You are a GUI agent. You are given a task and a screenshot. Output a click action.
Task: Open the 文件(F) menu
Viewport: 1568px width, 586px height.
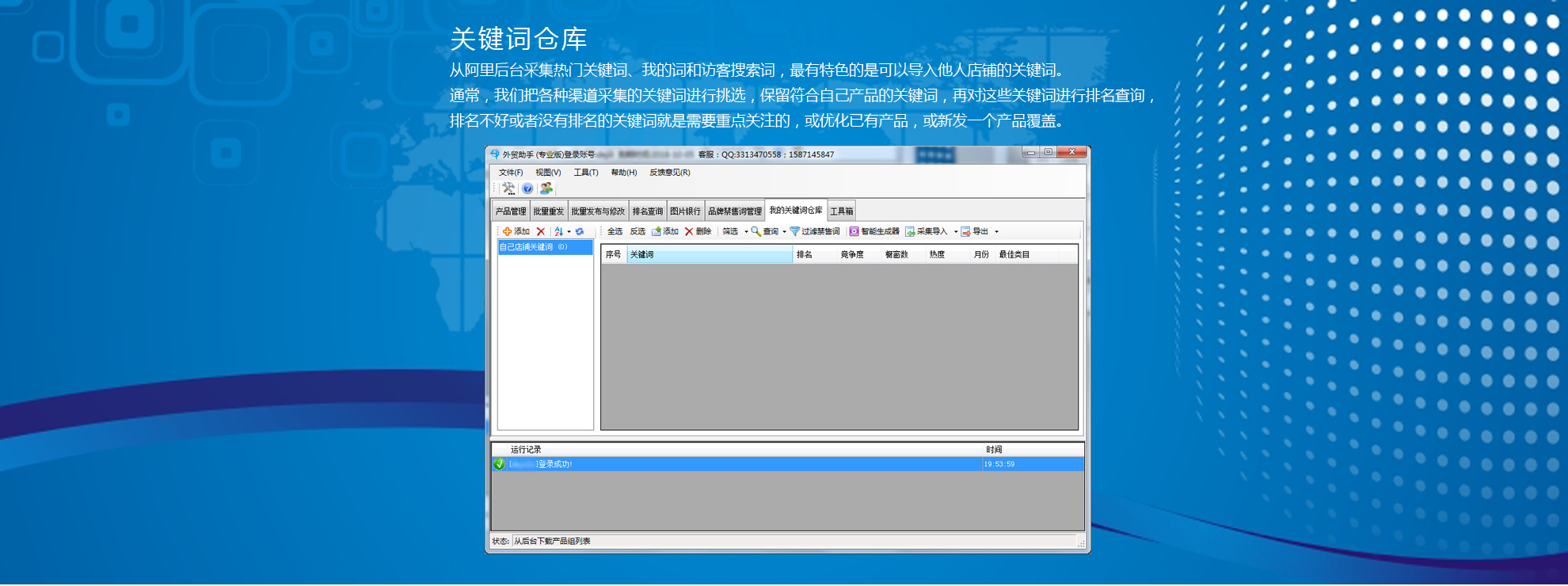pos(511,173)
